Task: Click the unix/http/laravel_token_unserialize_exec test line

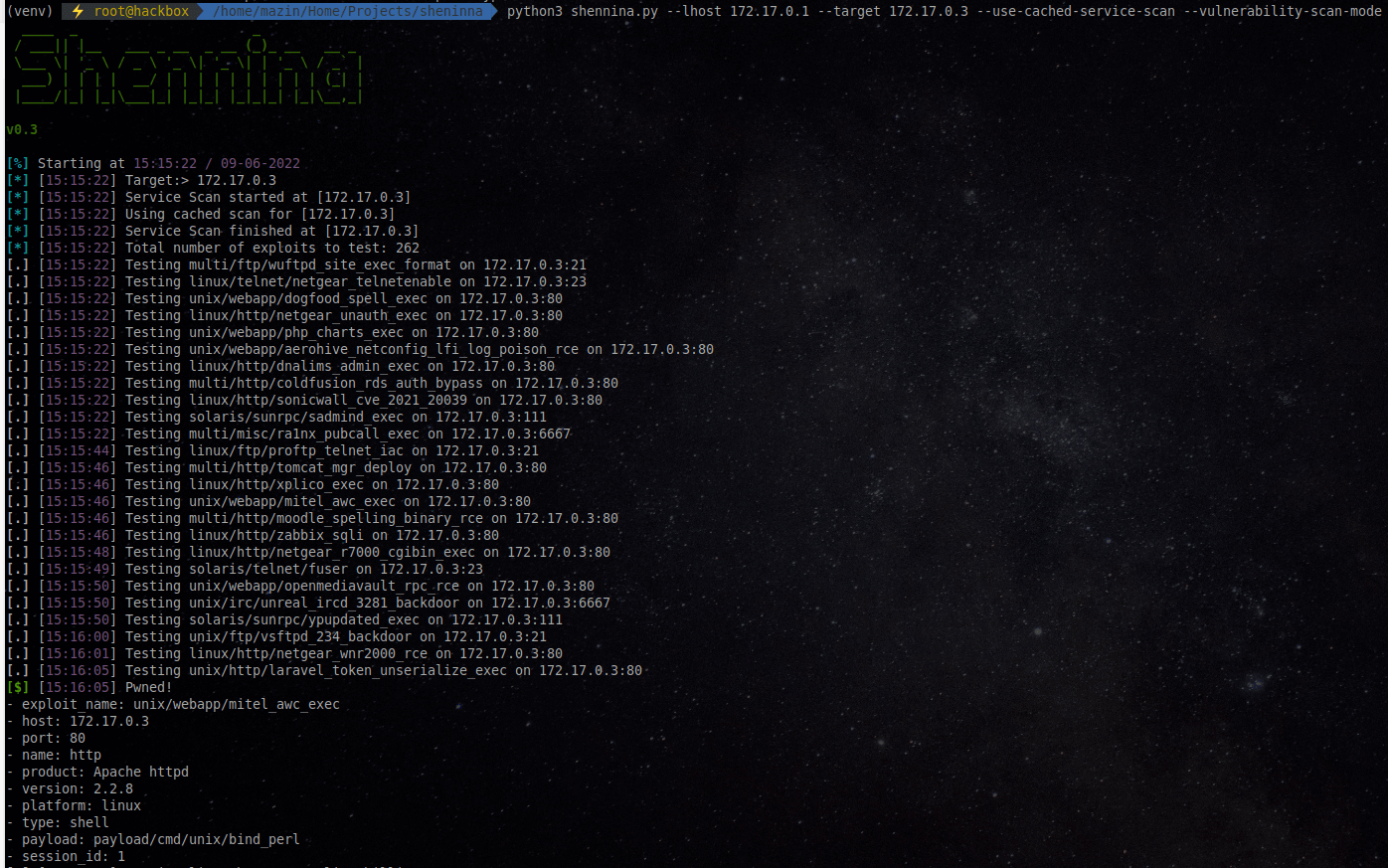Action: click(x=324, y=670)
